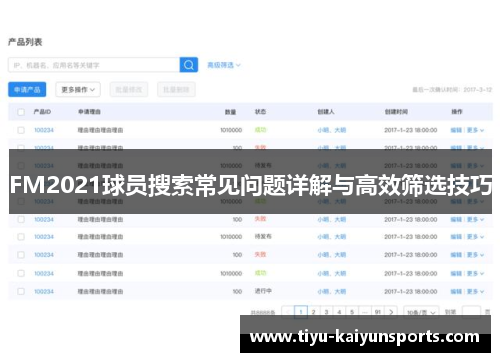The width and height of the screenshot is (500, 362).
Task: Expand the 高级筛选 advanced filter
Action: point(224,65)
